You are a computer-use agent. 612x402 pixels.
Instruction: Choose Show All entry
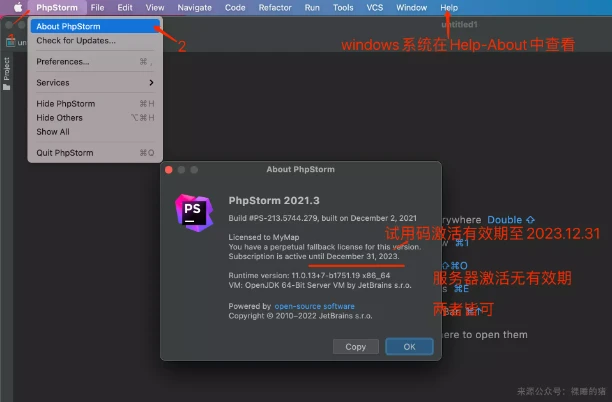(x=95, y=132)
